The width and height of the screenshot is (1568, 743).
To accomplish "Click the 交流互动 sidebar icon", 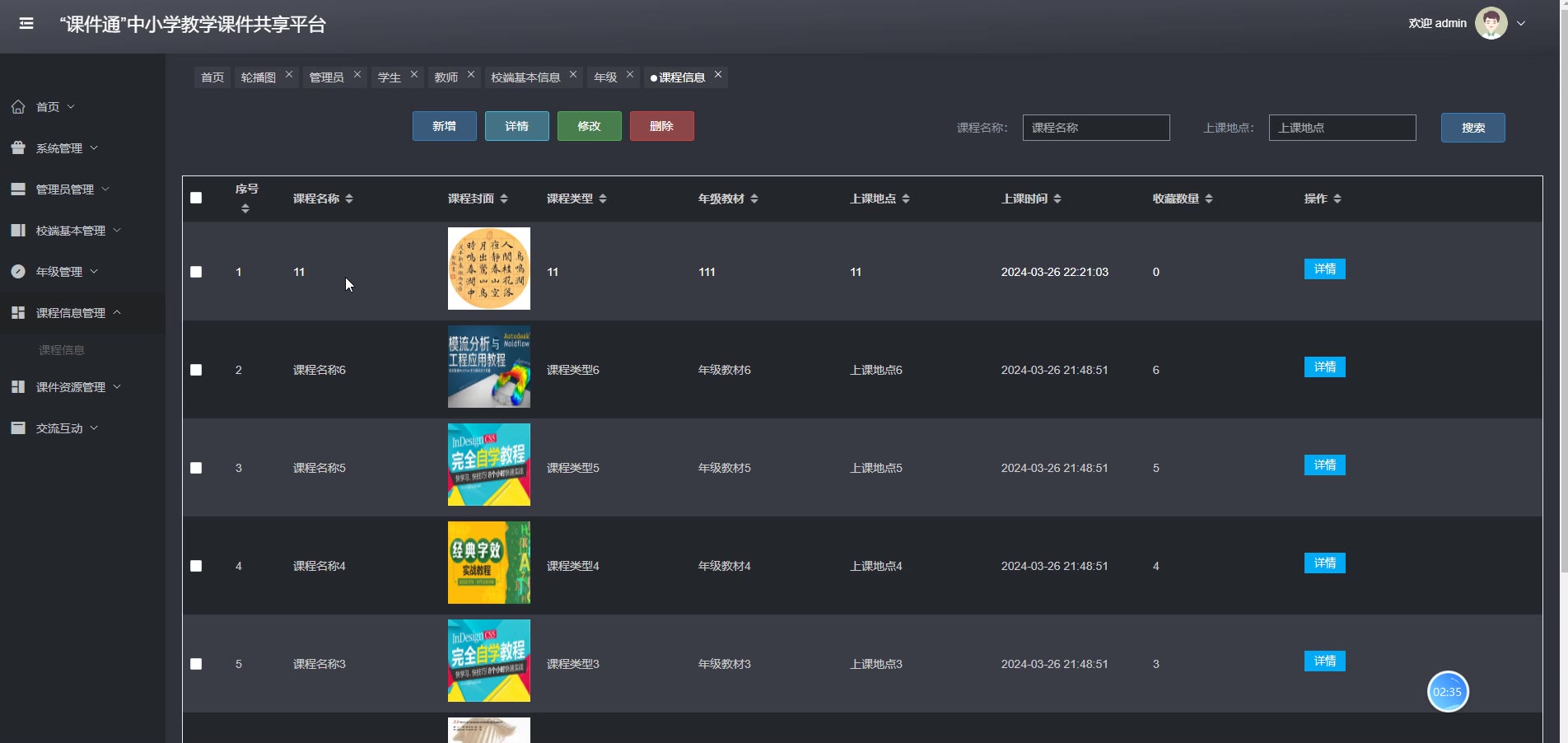I will [18, 428].
